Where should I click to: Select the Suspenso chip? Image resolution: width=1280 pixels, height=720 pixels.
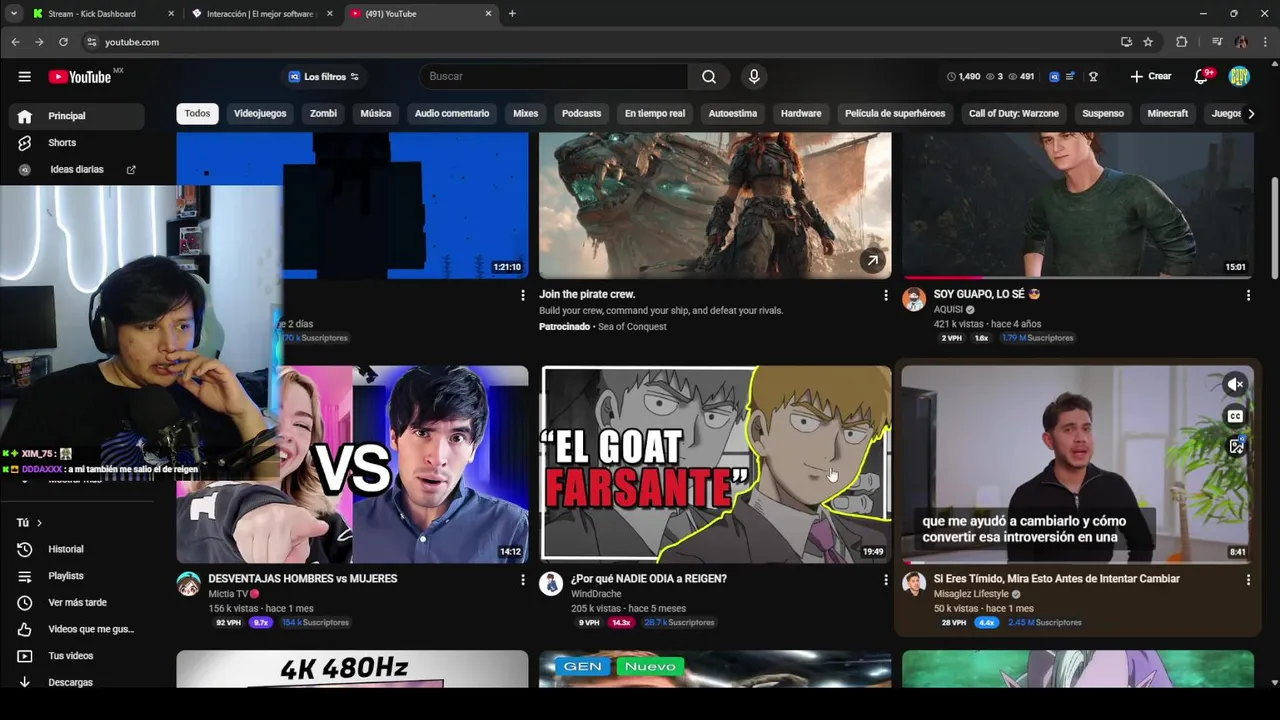[1103, 113]
